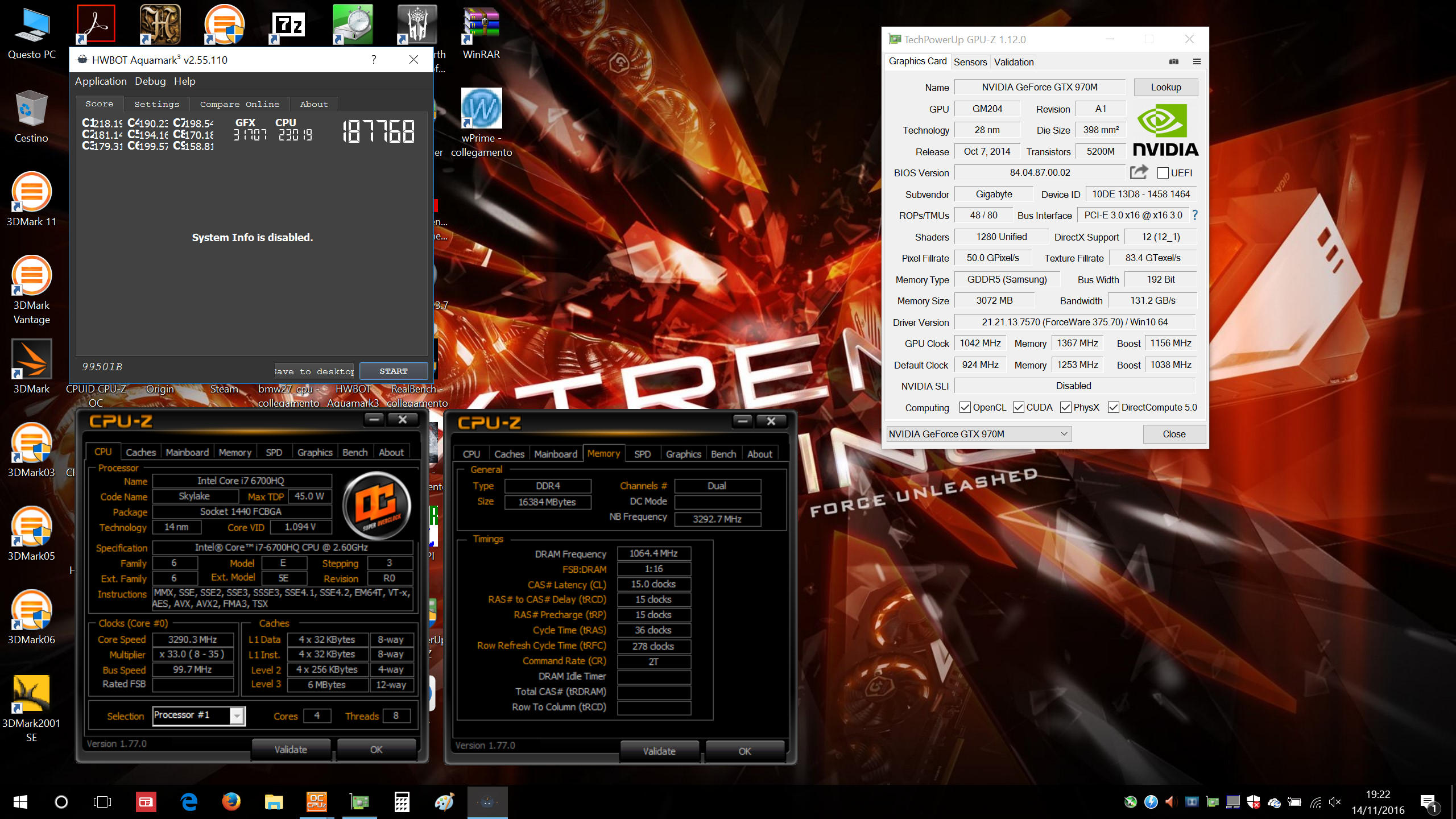Switch to GPU-Z Validation tab
1456x819 pixels.
click(1014, 62)
